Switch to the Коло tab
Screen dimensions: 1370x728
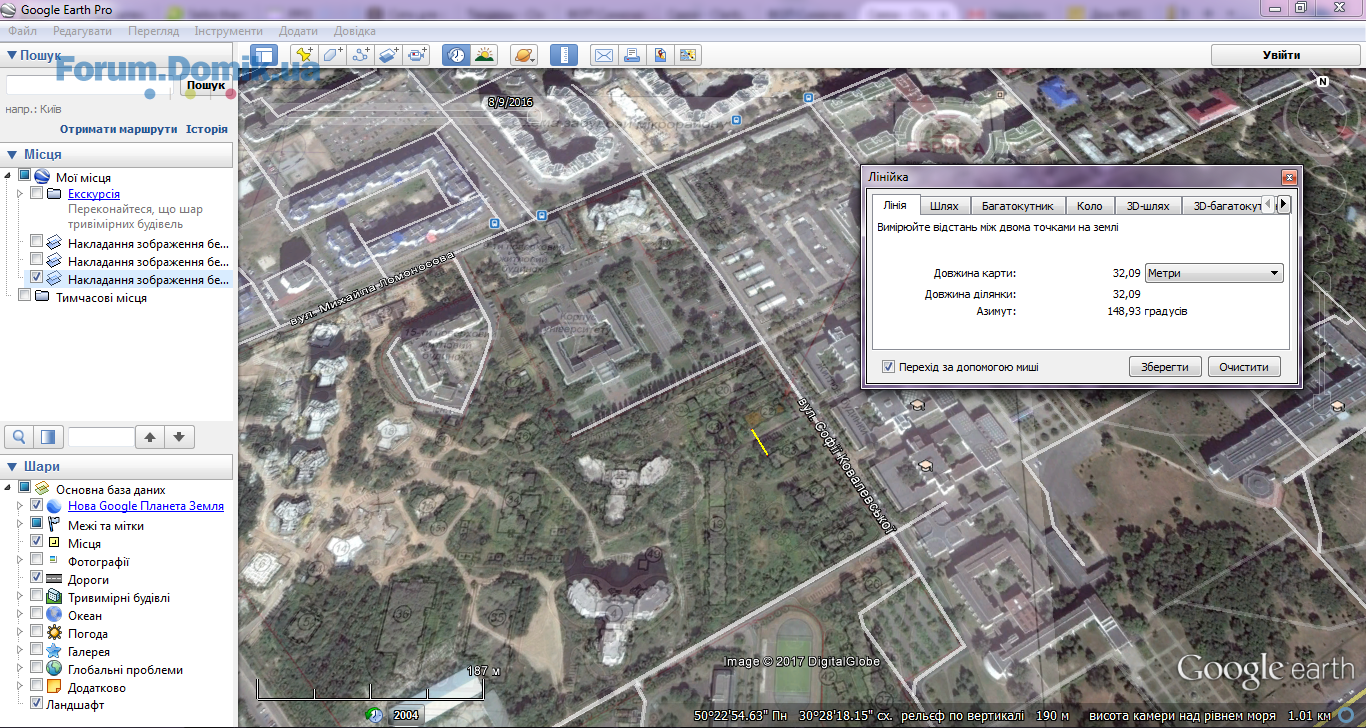point(1090,206)
